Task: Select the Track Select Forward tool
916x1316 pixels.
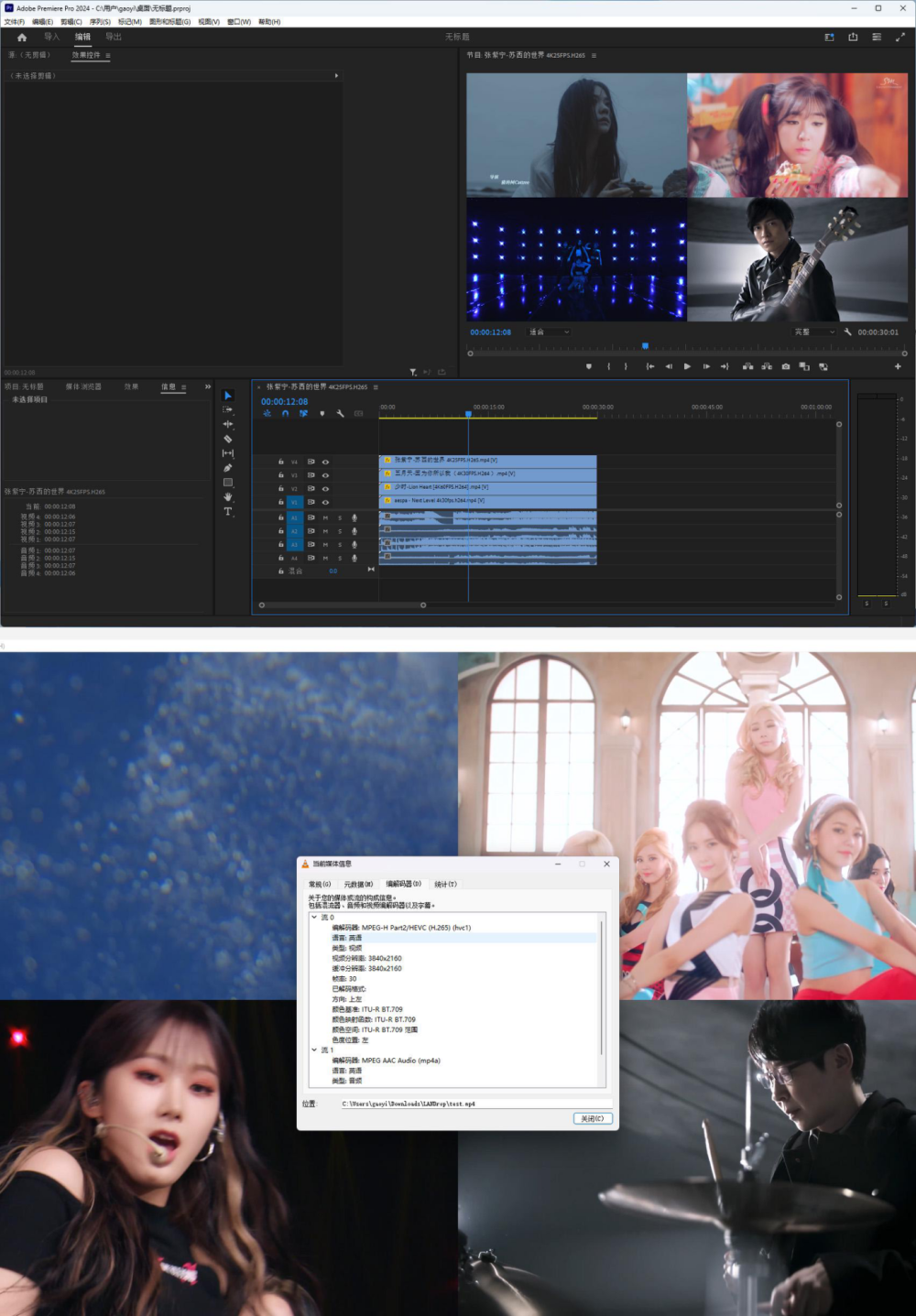Action: 228,409
